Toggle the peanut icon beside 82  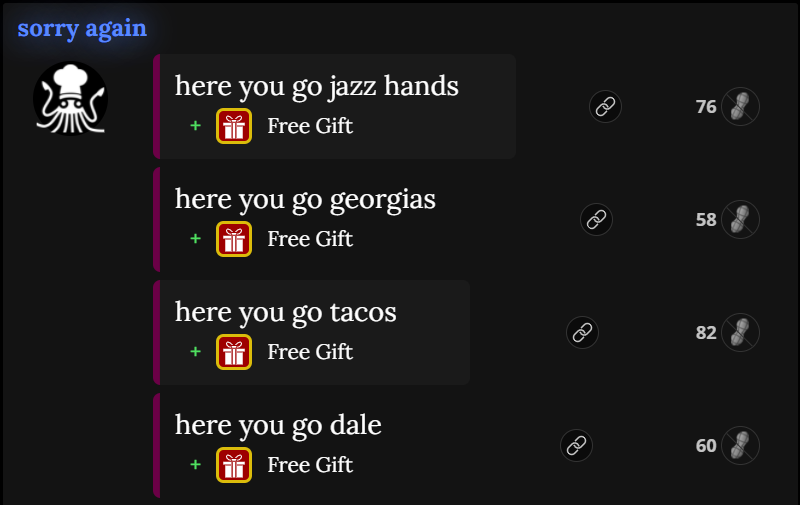point(740,333)
